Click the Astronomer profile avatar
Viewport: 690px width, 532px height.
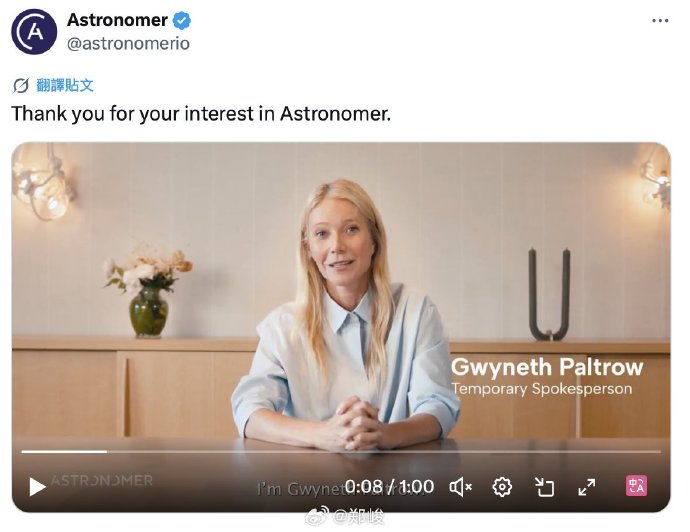[34, 32]
